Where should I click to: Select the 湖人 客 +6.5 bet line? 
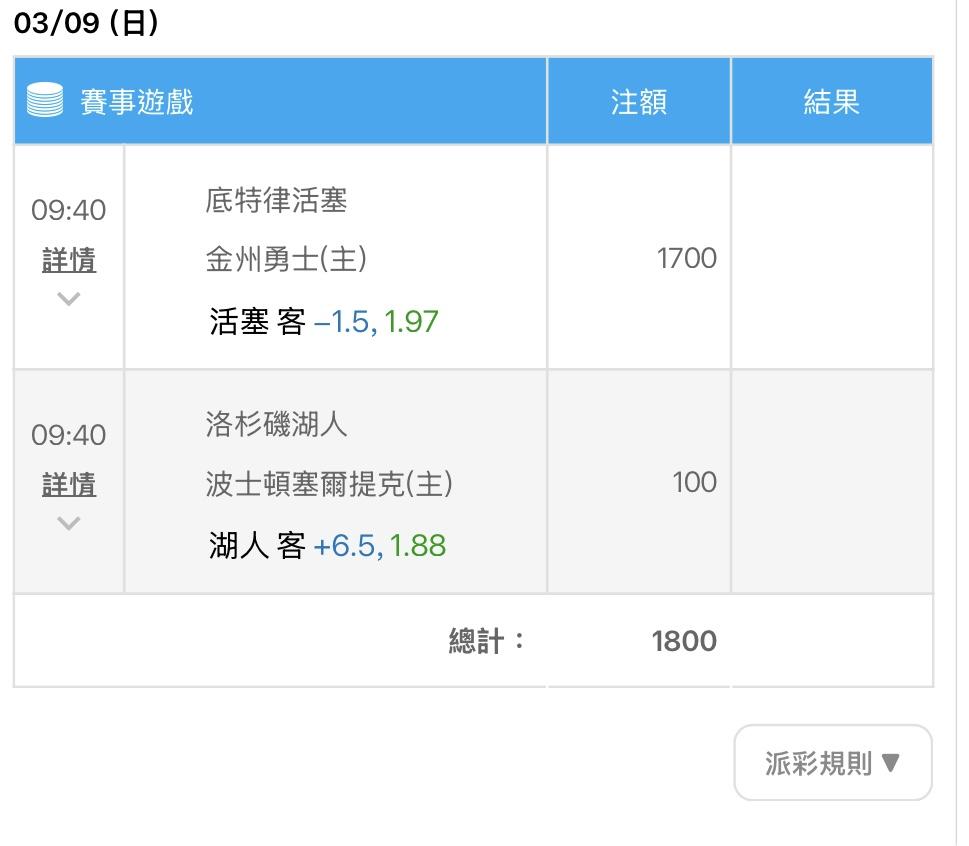click(x=327, y=546)
